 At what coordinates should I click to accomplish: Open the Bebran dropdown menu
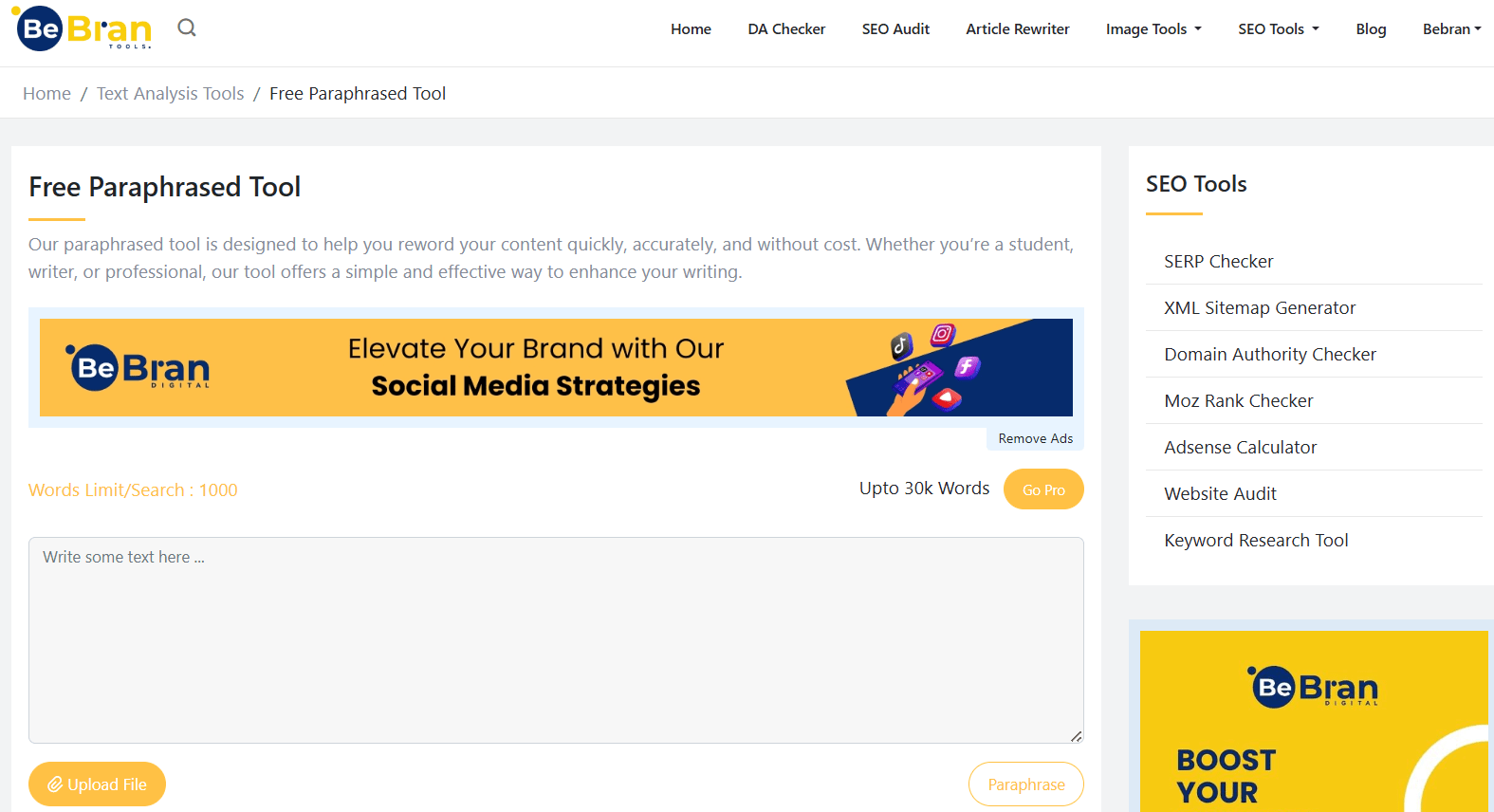pos(1451,29)
